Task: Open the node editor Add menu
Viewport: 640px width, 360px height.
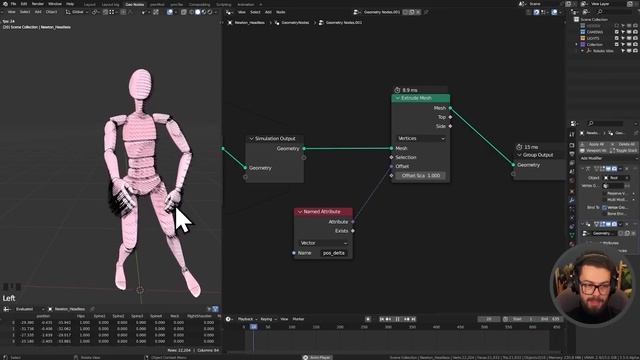Action: coord(268,12)
